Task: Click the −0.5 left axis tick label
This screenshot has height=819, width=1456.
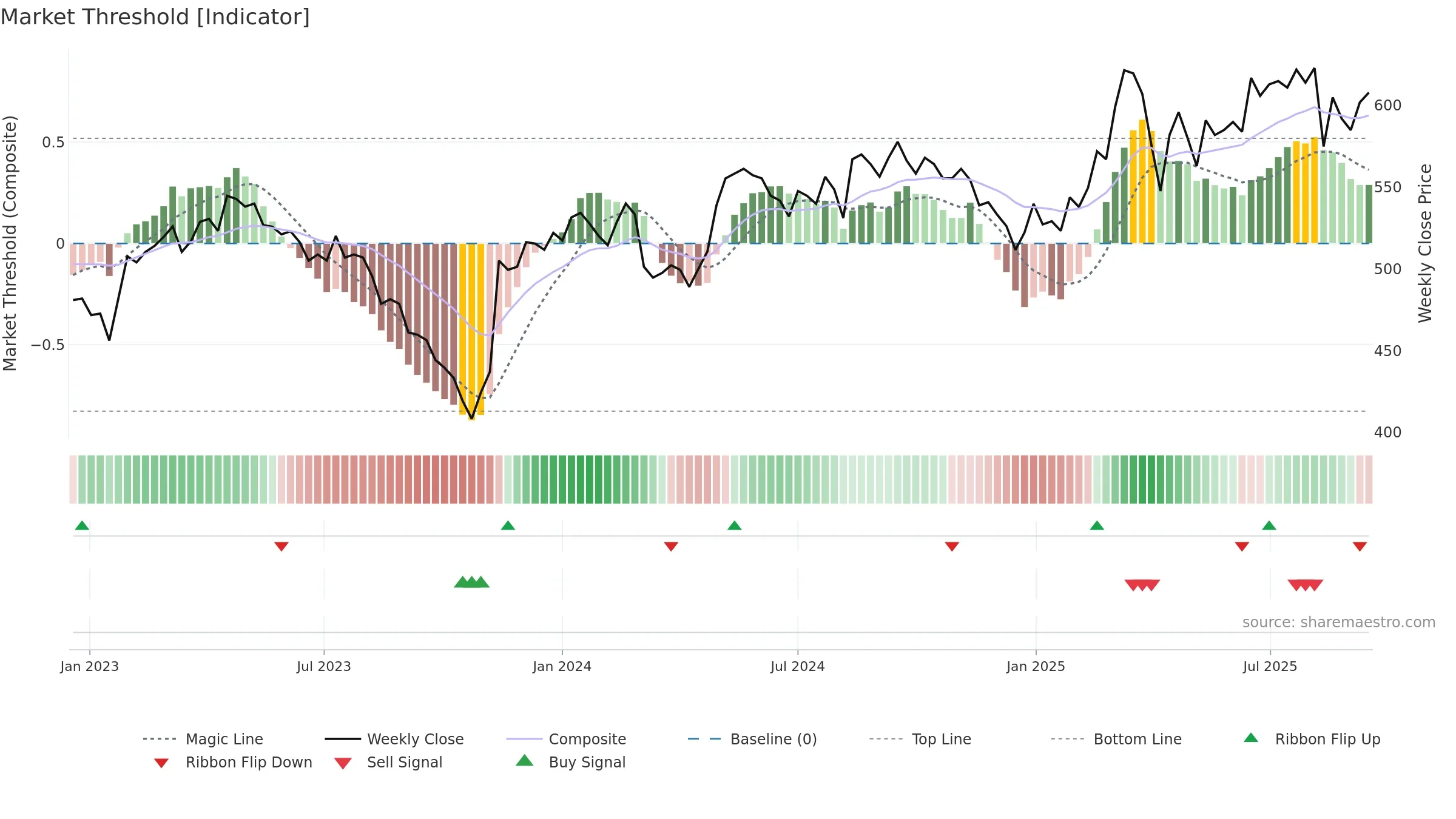Action: coord(47,345)
